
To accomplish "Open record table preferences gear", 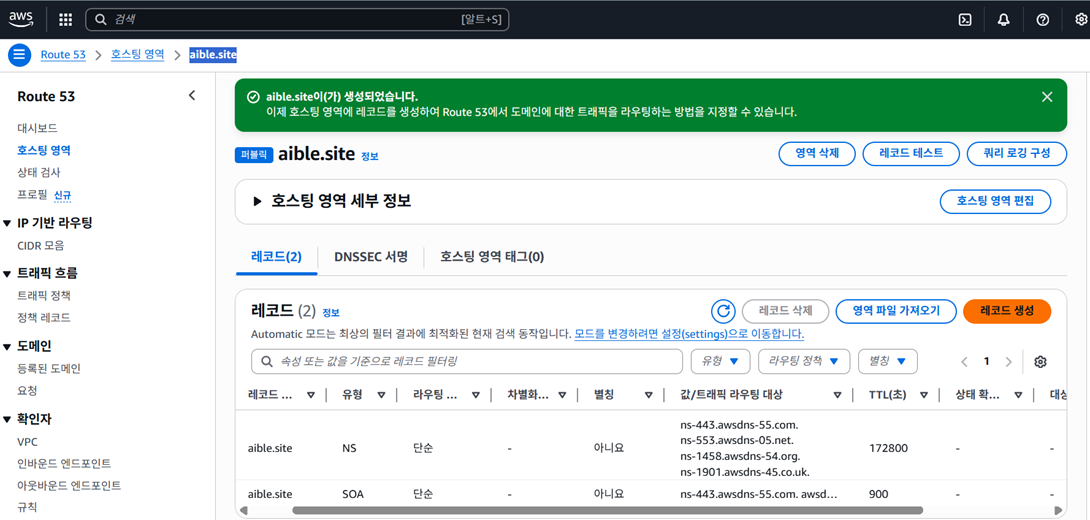I will 1040,361.
